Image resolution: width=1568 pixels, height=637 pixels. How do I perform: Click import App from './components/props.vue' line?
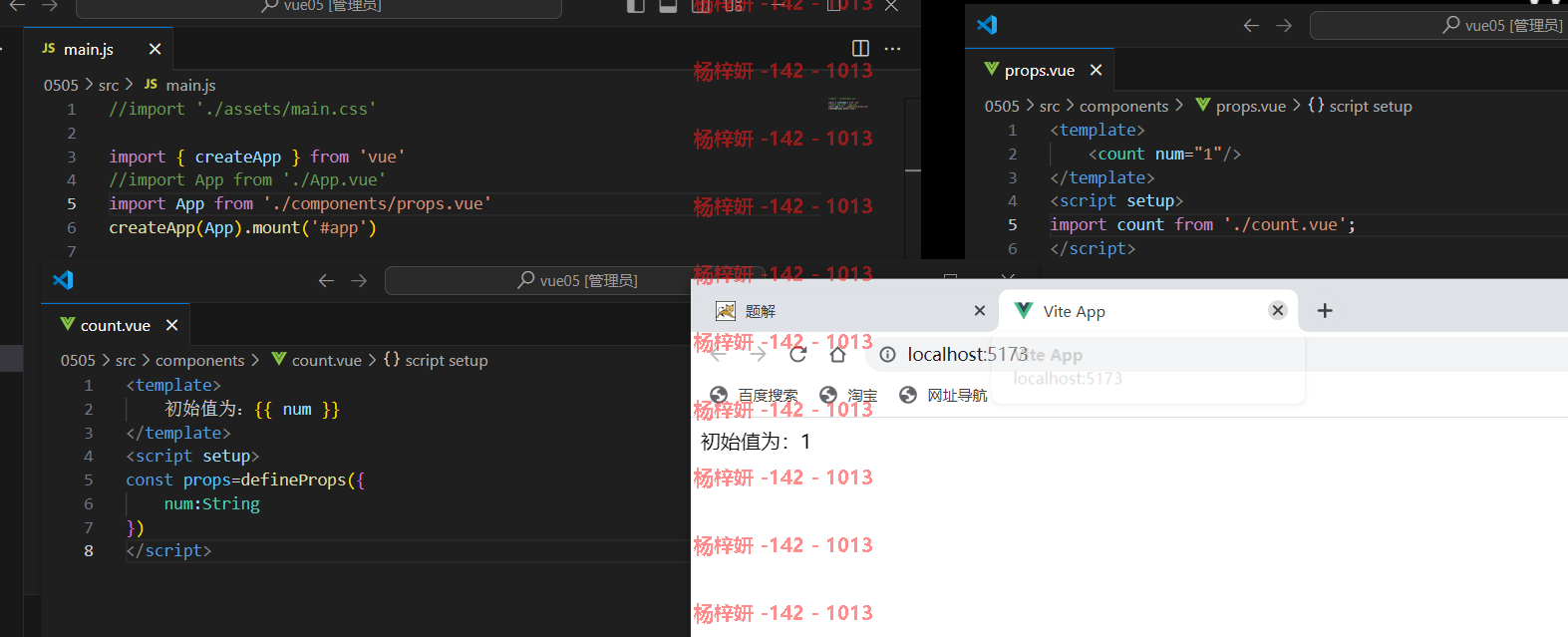click(300, 203)
